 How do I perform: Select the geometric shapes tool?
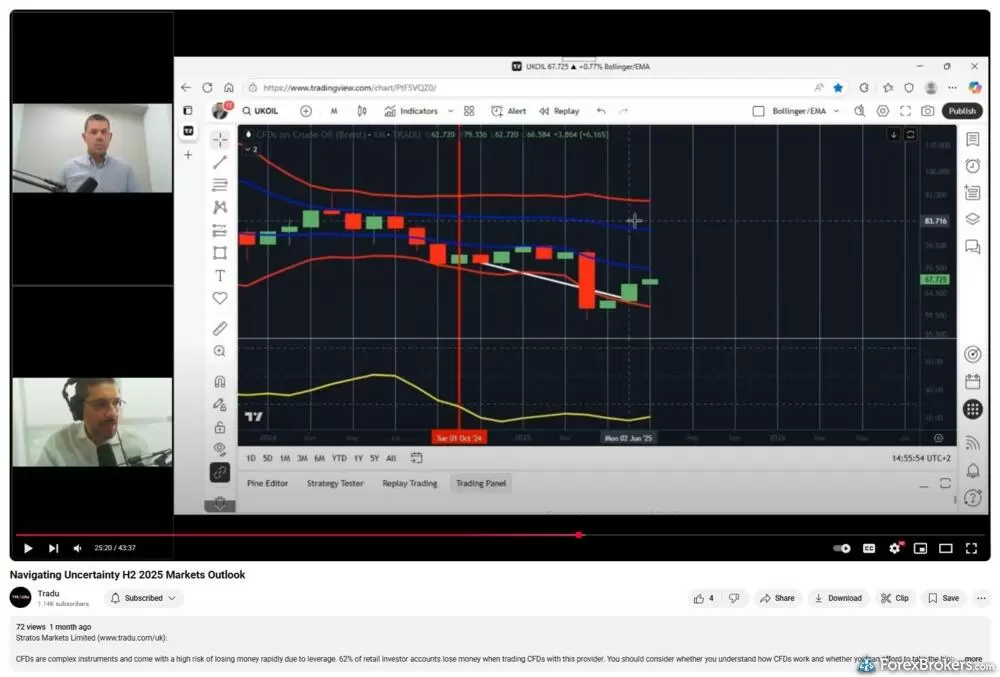(220, 253)
